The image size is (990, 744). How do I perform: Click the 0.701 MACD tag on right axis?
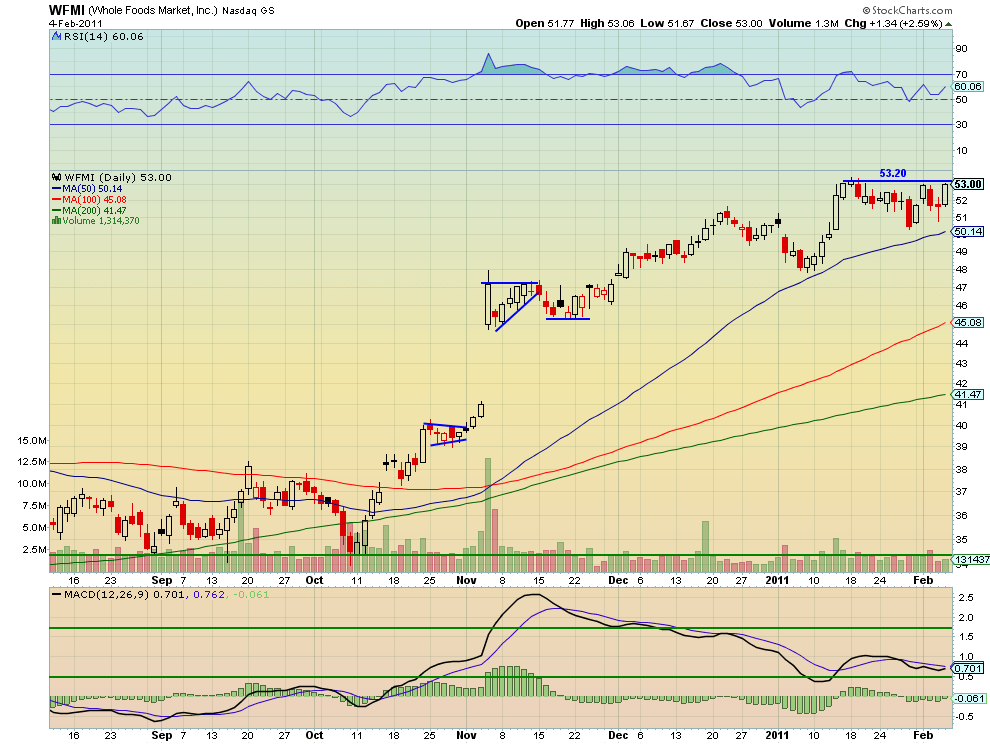click(x=968, y=668)
